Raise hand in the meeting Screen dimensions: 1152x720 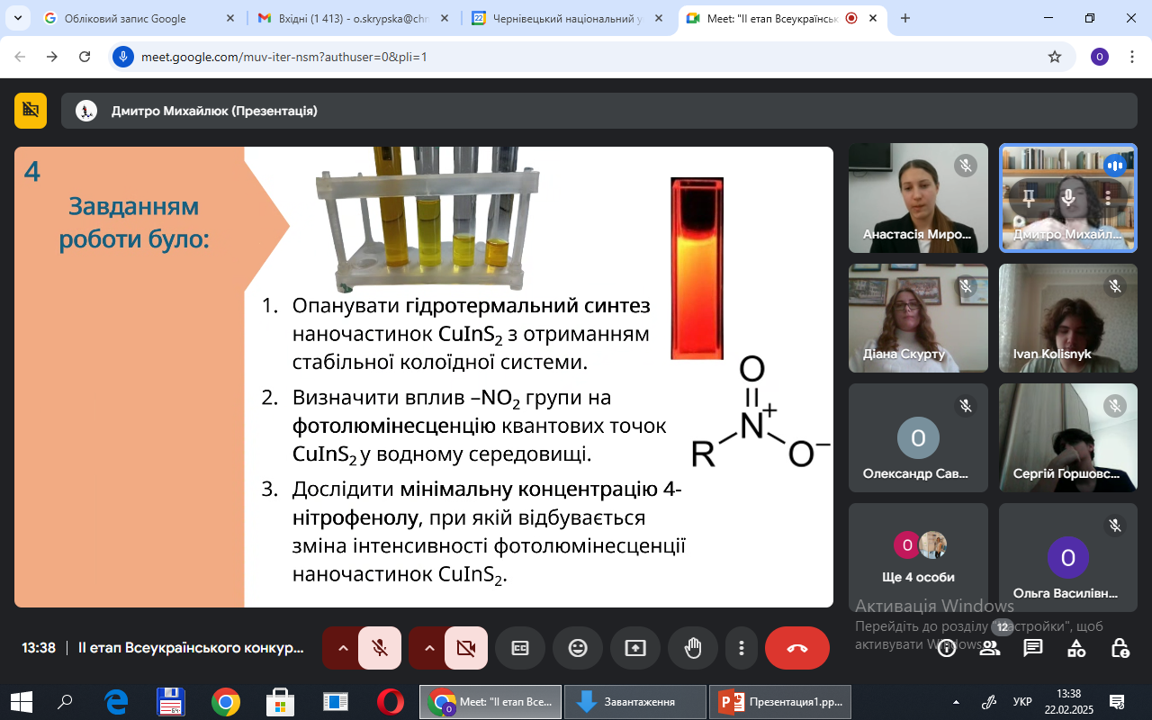pyautogui.click(x=693, y=648)
